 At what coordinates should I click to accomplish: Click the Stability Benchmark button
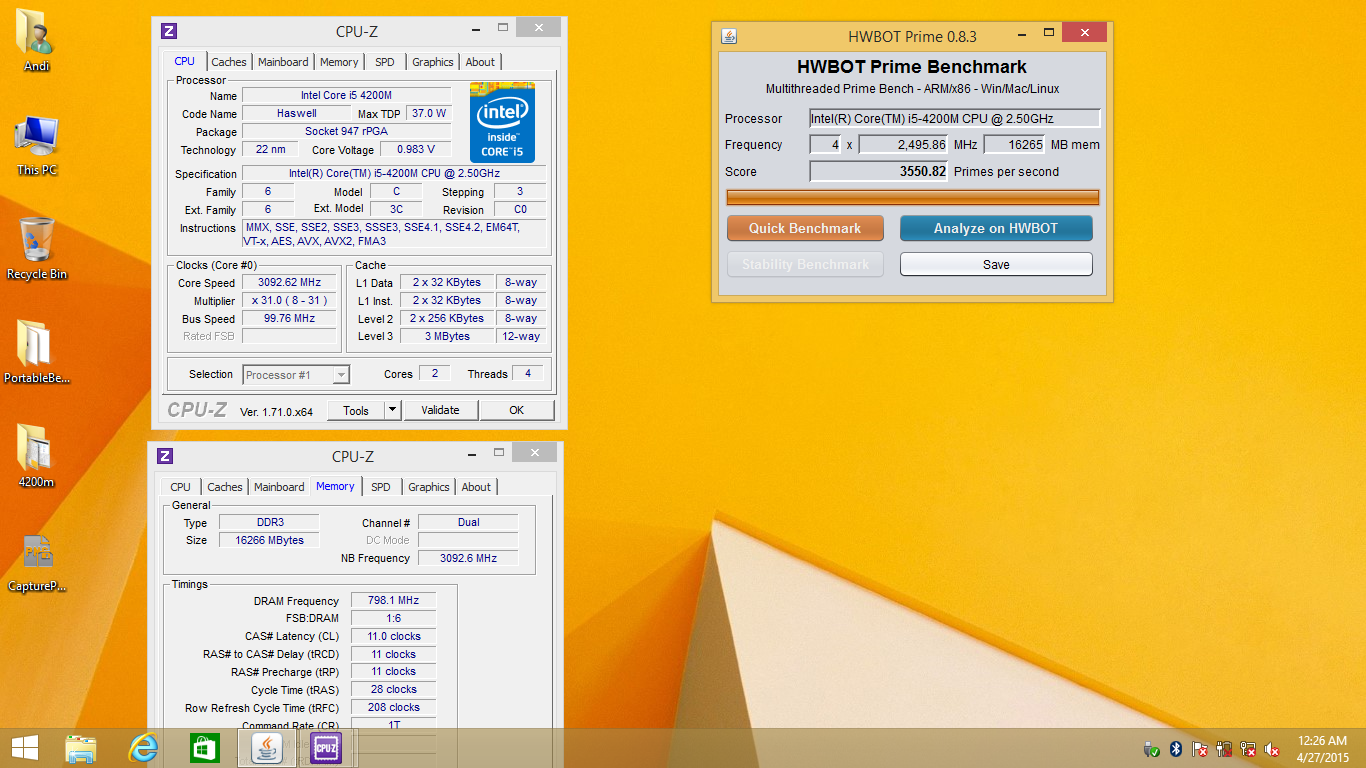(805, 265)
